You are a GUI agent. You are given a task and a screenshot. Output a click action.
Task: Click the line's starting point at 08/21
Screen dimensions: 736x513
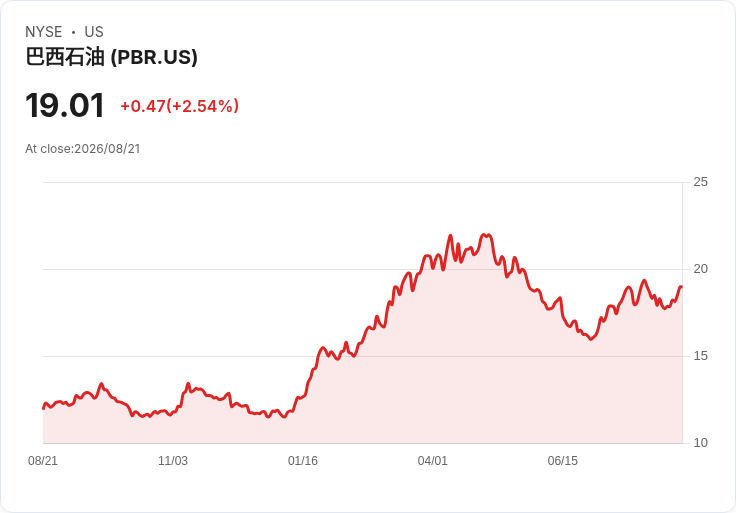click(x=44, y=408)
